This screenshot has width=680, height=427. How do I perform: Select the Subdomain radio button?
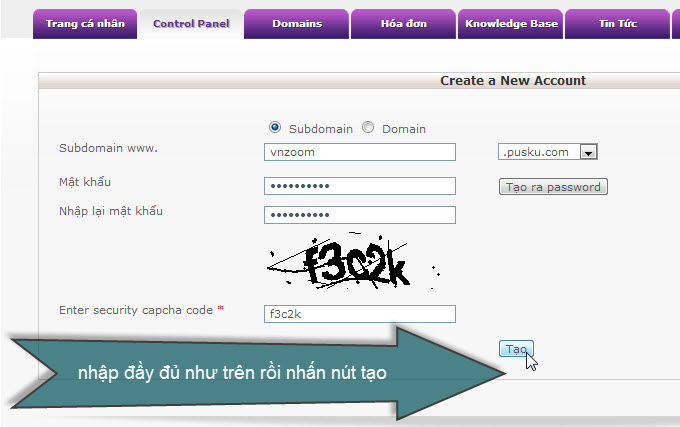[x=275, y=127]
